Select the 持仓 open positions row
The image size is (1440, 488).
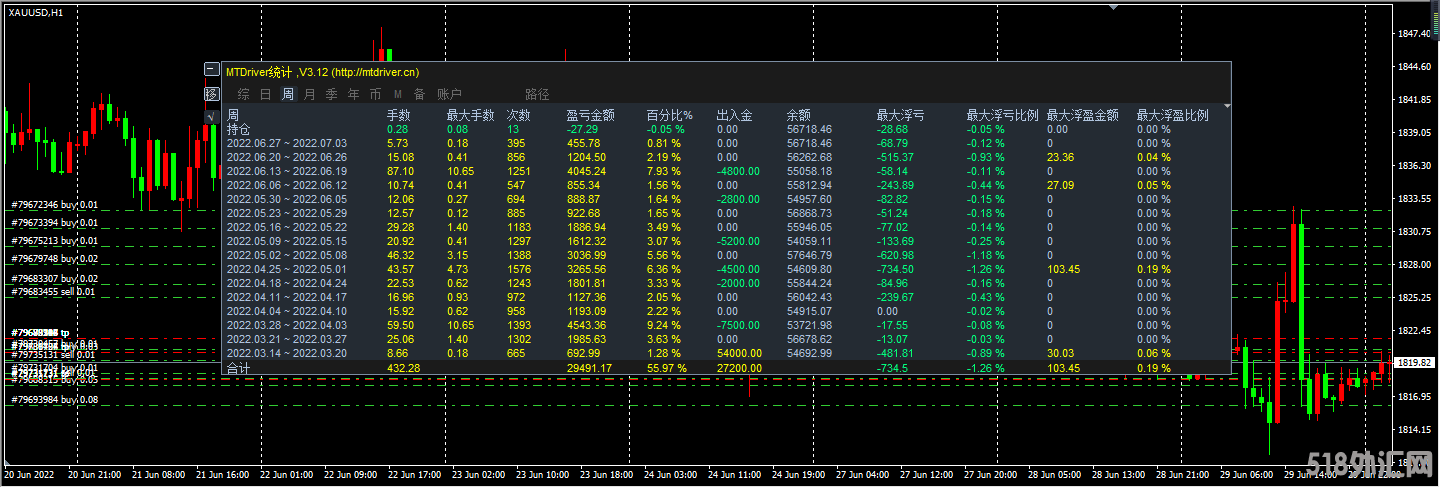click(725, 129)
